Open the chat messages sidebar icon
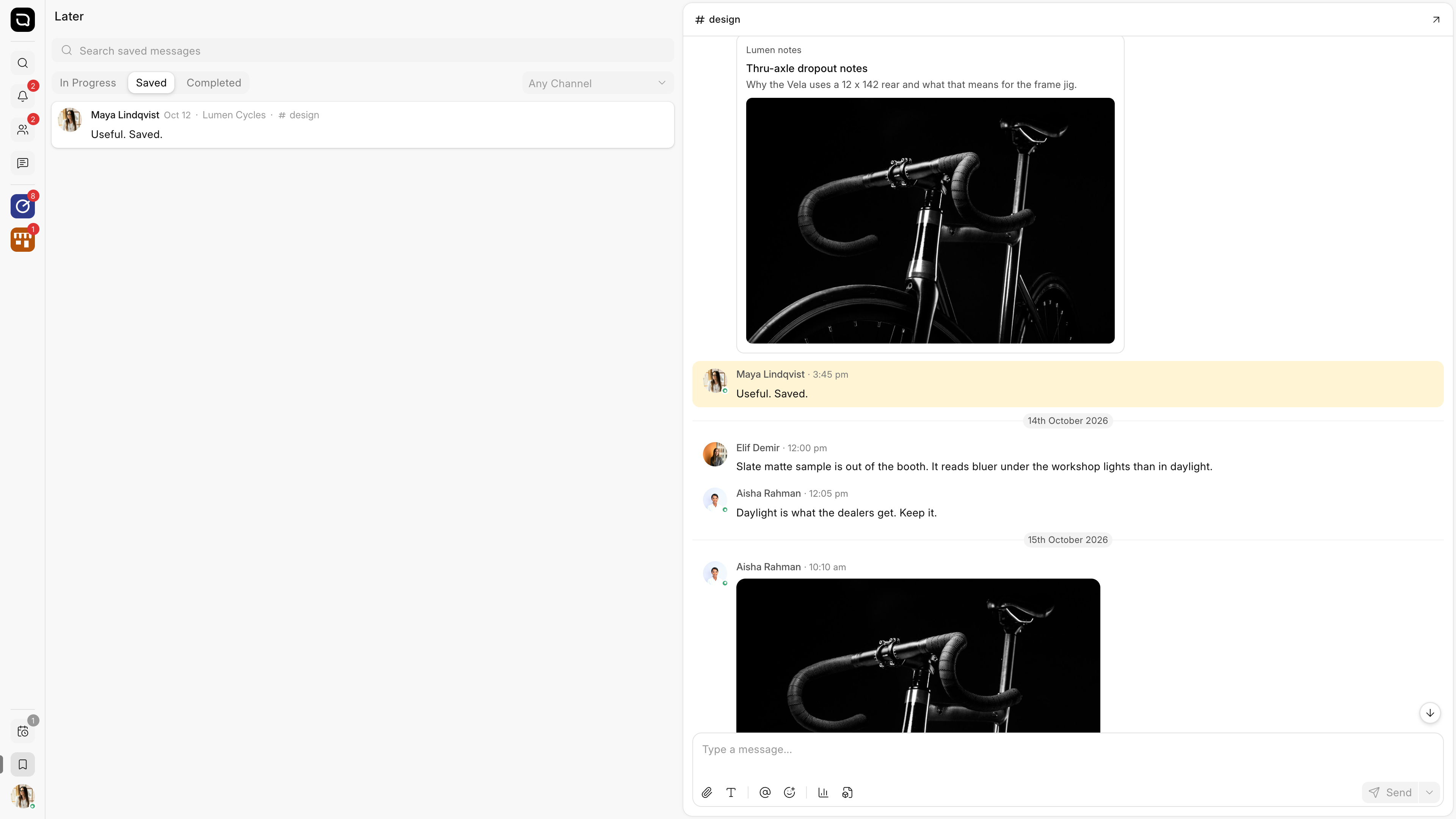The width and height of the screenshot is (1456, 819). click(x=23, y=163)
